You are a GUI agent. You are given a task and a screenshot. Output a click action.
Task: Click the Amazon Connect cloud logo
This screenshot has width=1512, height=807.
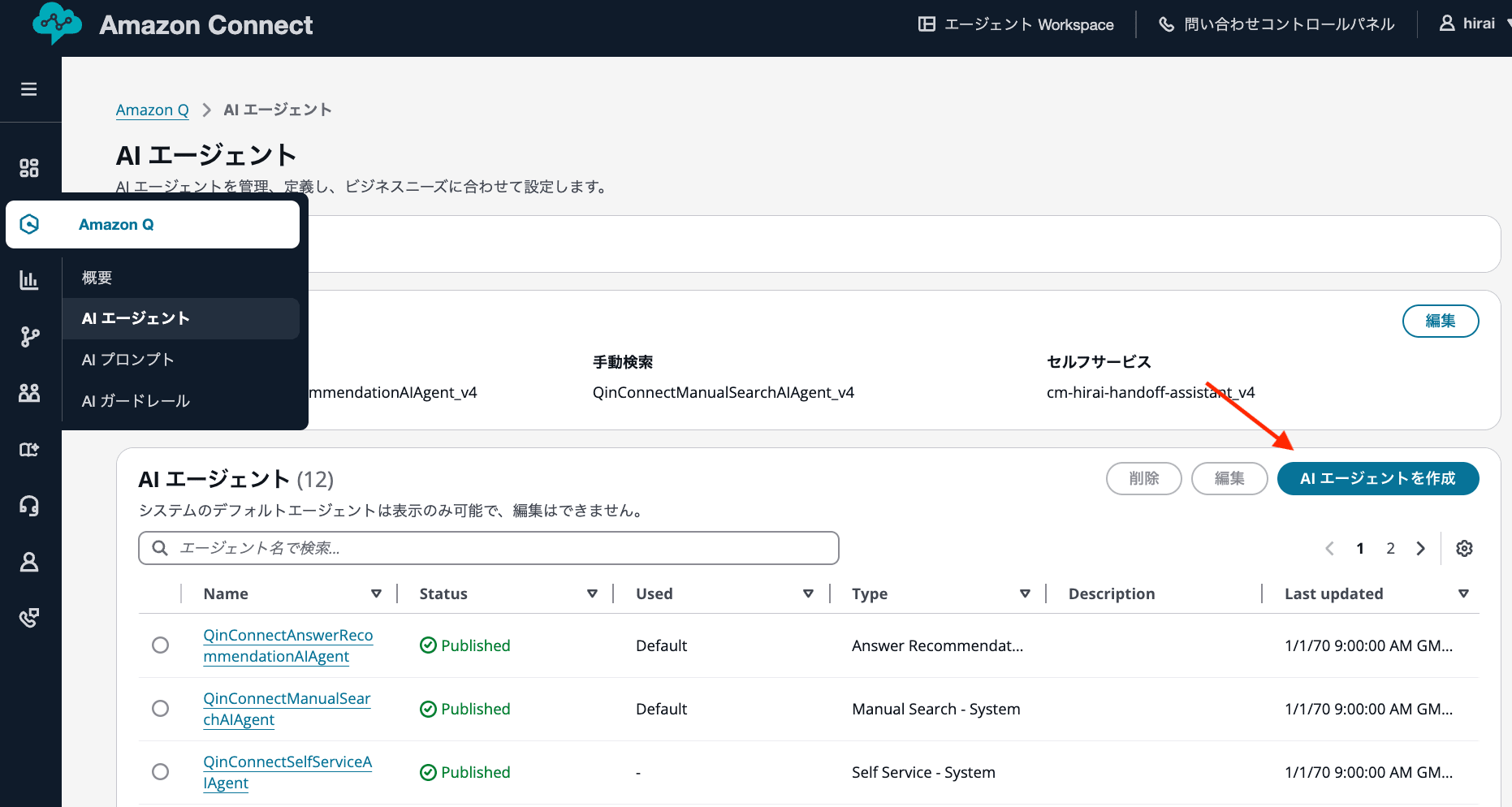point(57,24)
